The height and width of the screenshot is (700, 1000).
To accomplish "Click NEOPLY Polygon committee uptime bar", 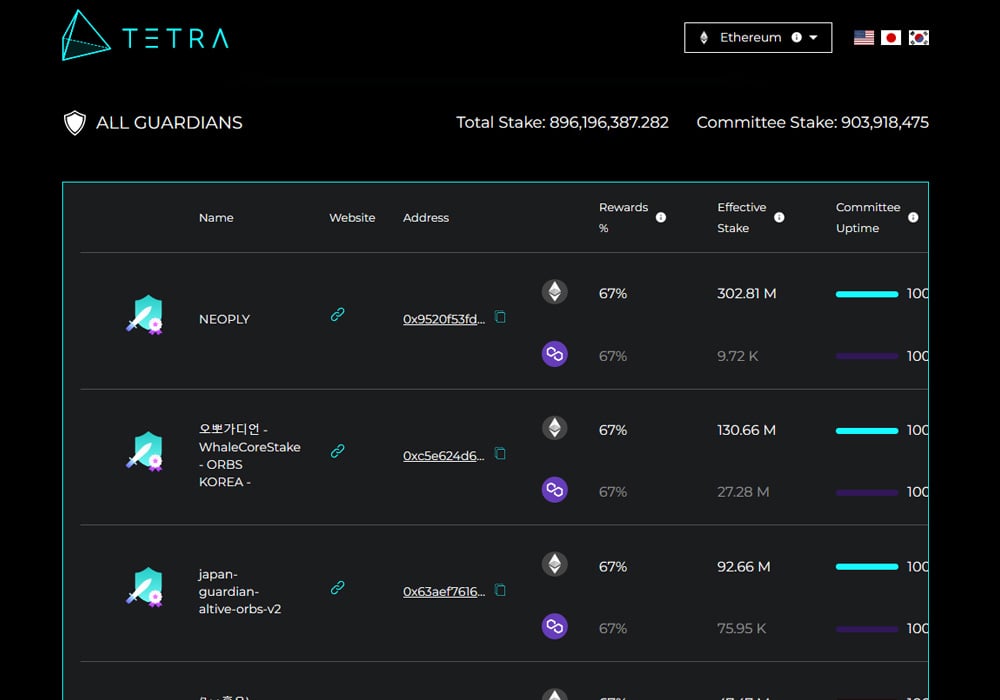I will click(x=867, y=356).
